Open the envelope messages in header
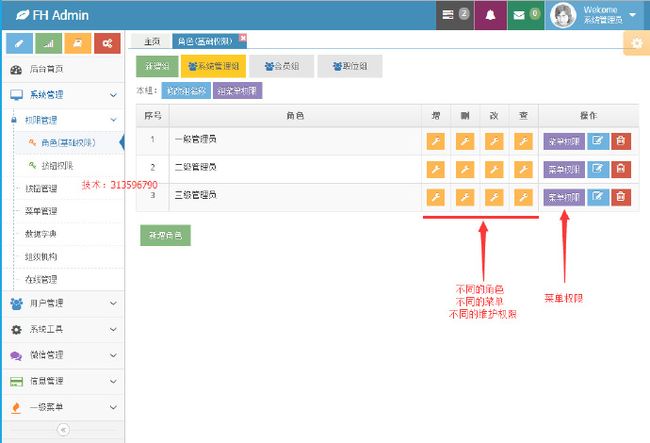The height and width of the screenshot is (443, 650). point(526,15)
